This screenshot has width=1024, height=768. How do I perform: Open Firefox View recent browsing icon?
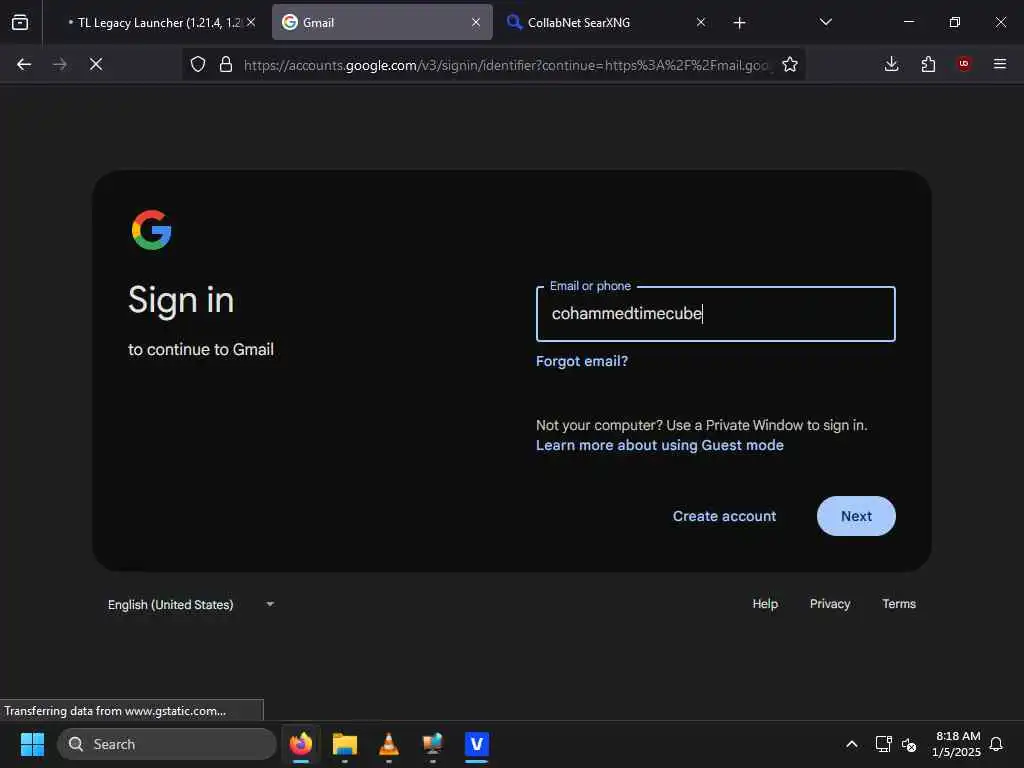tap(20, 22)
